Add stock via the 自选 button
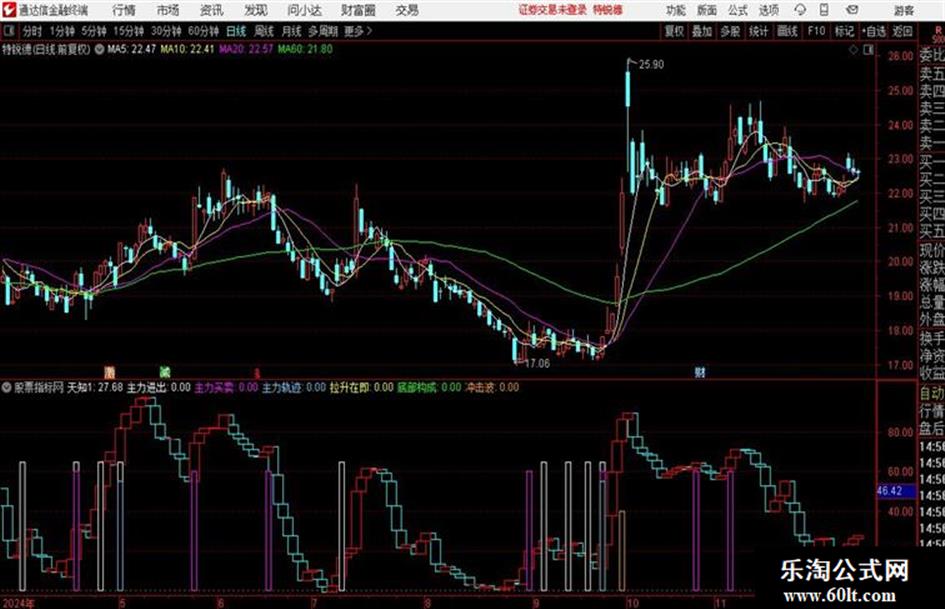The height and width of the screenshot is (609, 945). [x=874, y=31]
